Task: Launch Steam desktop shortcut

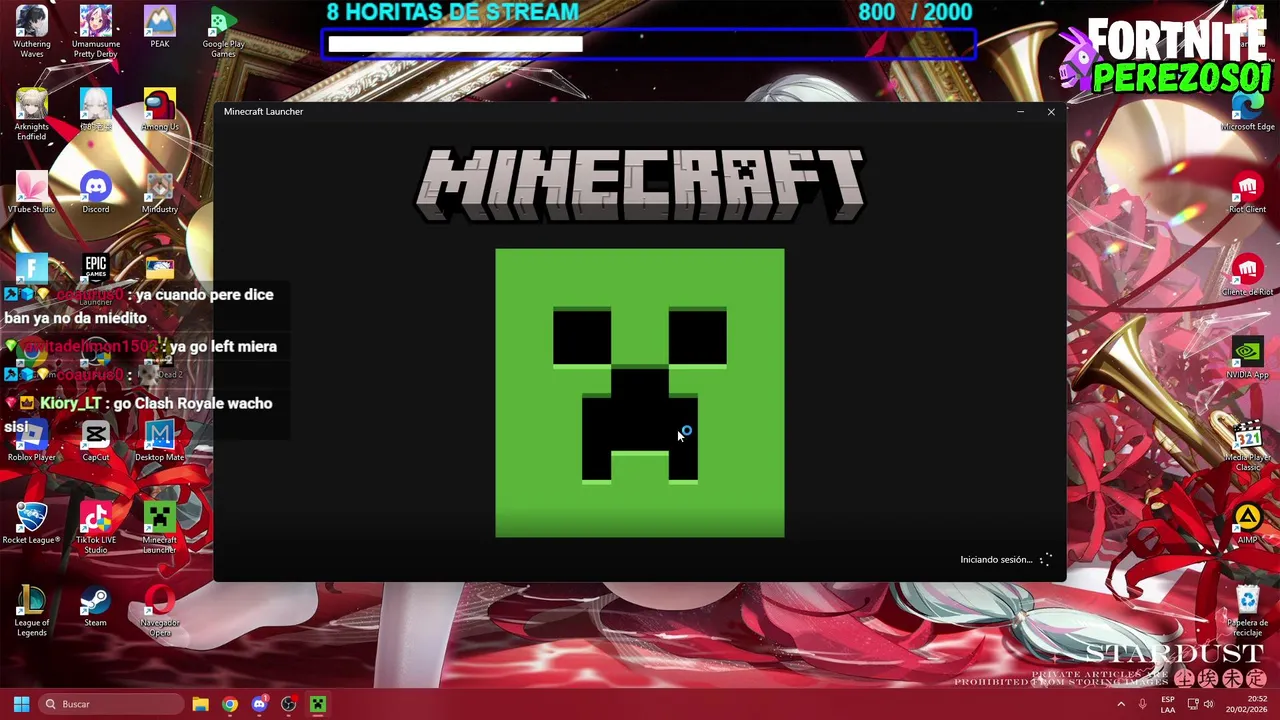Action: click(x=96, y=606)
